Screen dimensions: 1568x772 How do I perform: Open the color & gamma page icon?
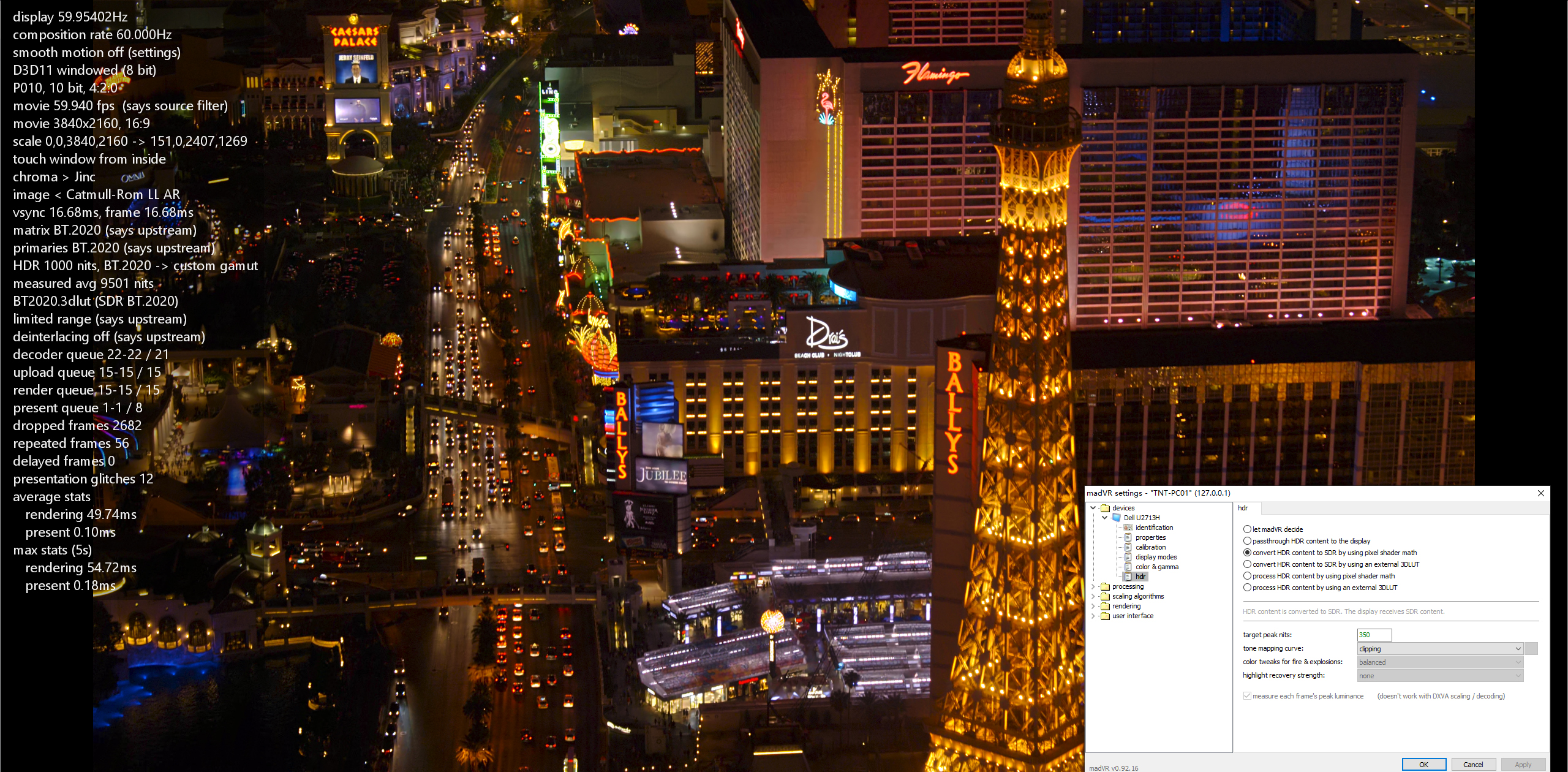(x=1128, y=567)
